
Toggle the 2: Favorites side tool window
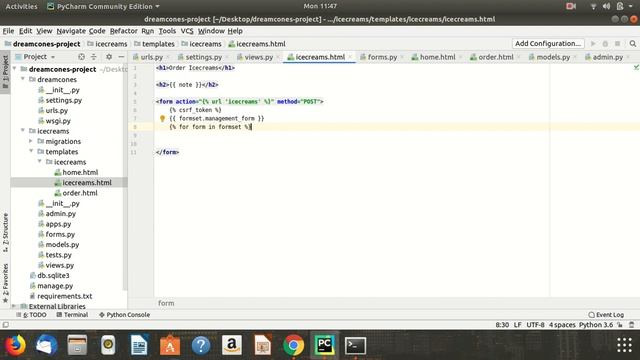pyautogui.click(x=5, y=283)
